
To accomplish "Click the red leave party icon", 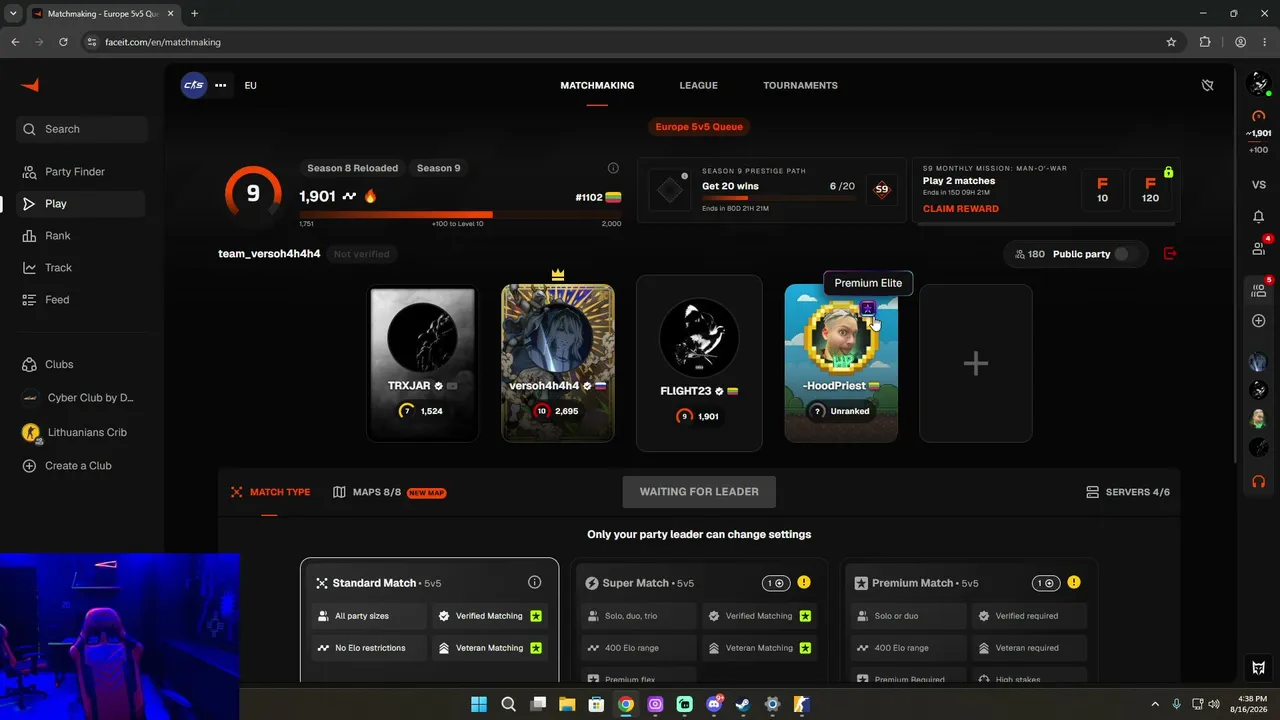I will tap(1170, 254).
